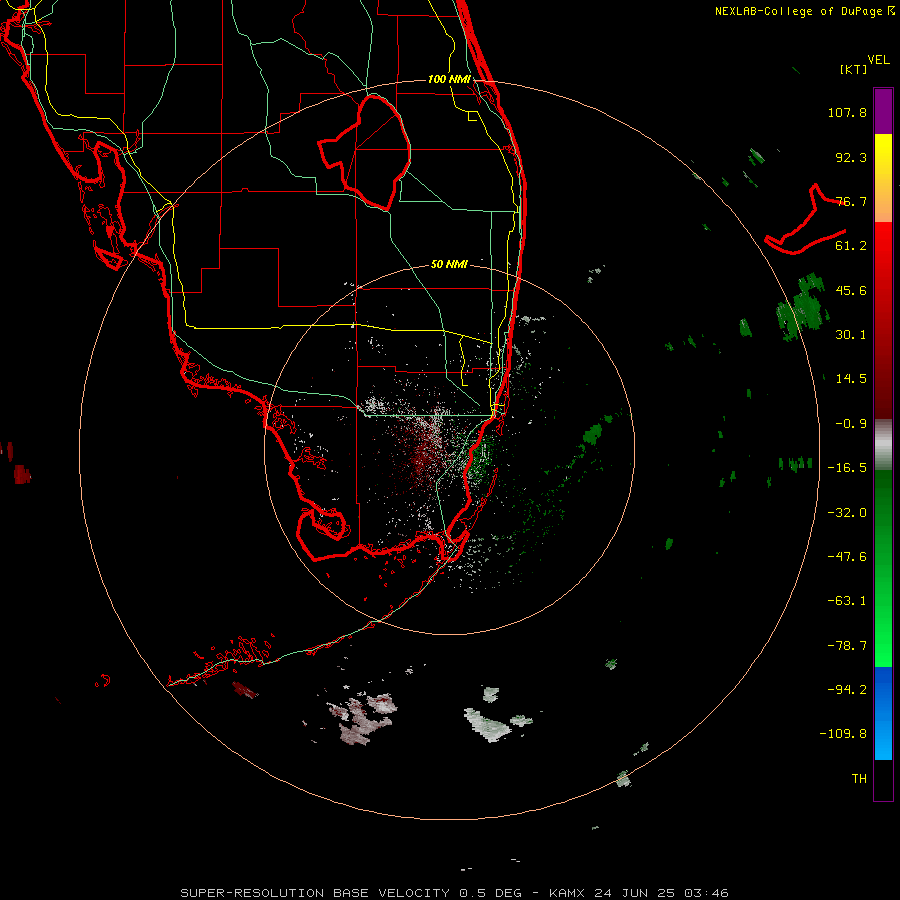Image resolution: width=900 pixels, height=900 pixels.
Task: Click the -32.0 velocity scale value
Action: (x=847, y=513)
